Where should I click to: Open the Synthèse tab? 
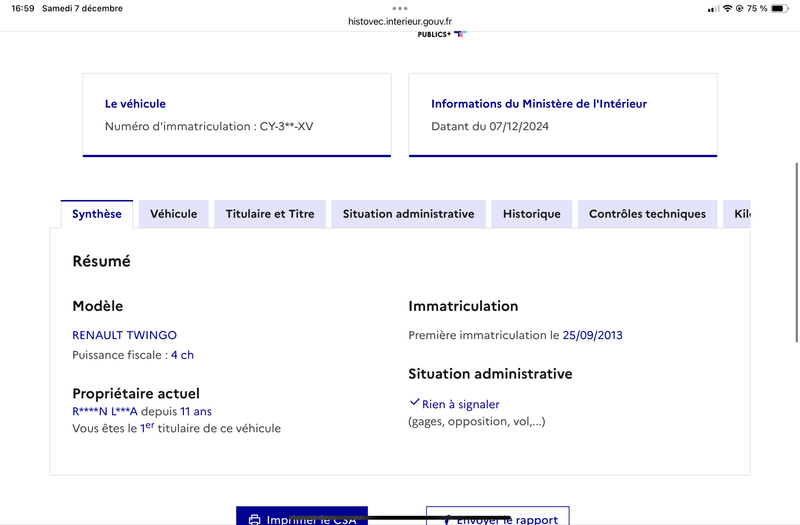click(x=97, y=214)
